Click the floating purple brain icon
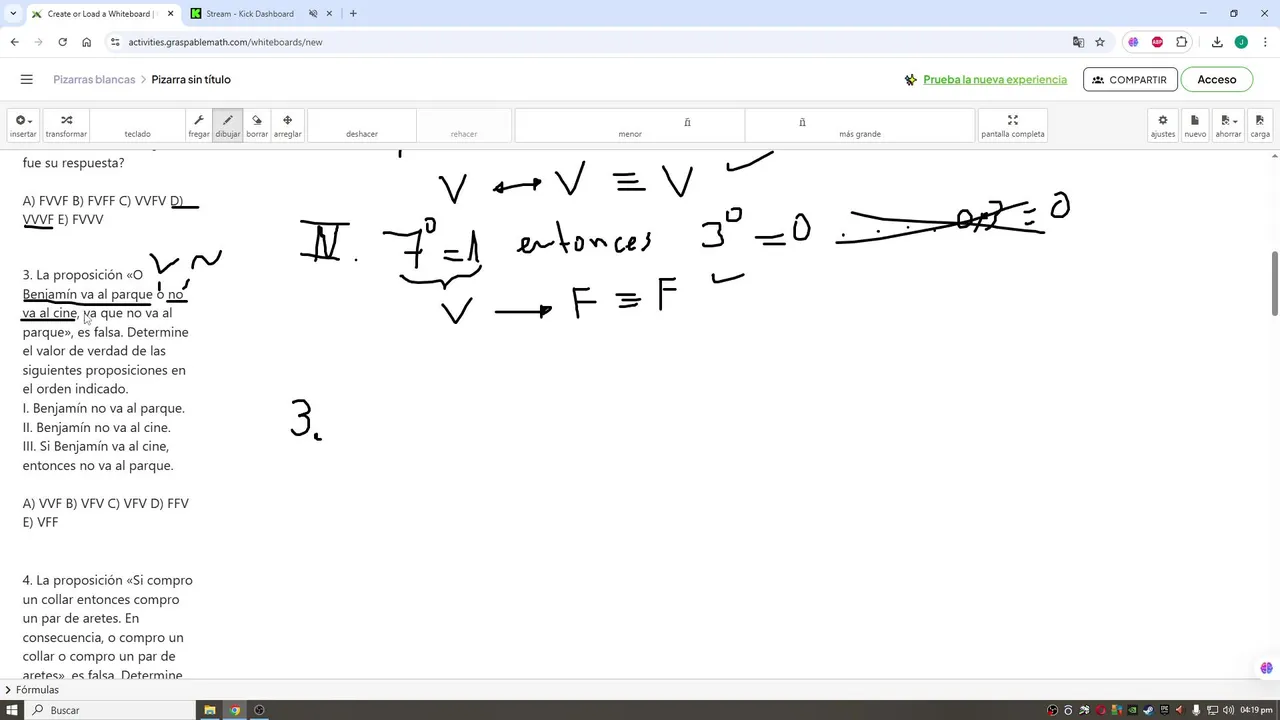Image resolution: width=1280 pixels, height=720 pixels. (x=1266, y=668)
